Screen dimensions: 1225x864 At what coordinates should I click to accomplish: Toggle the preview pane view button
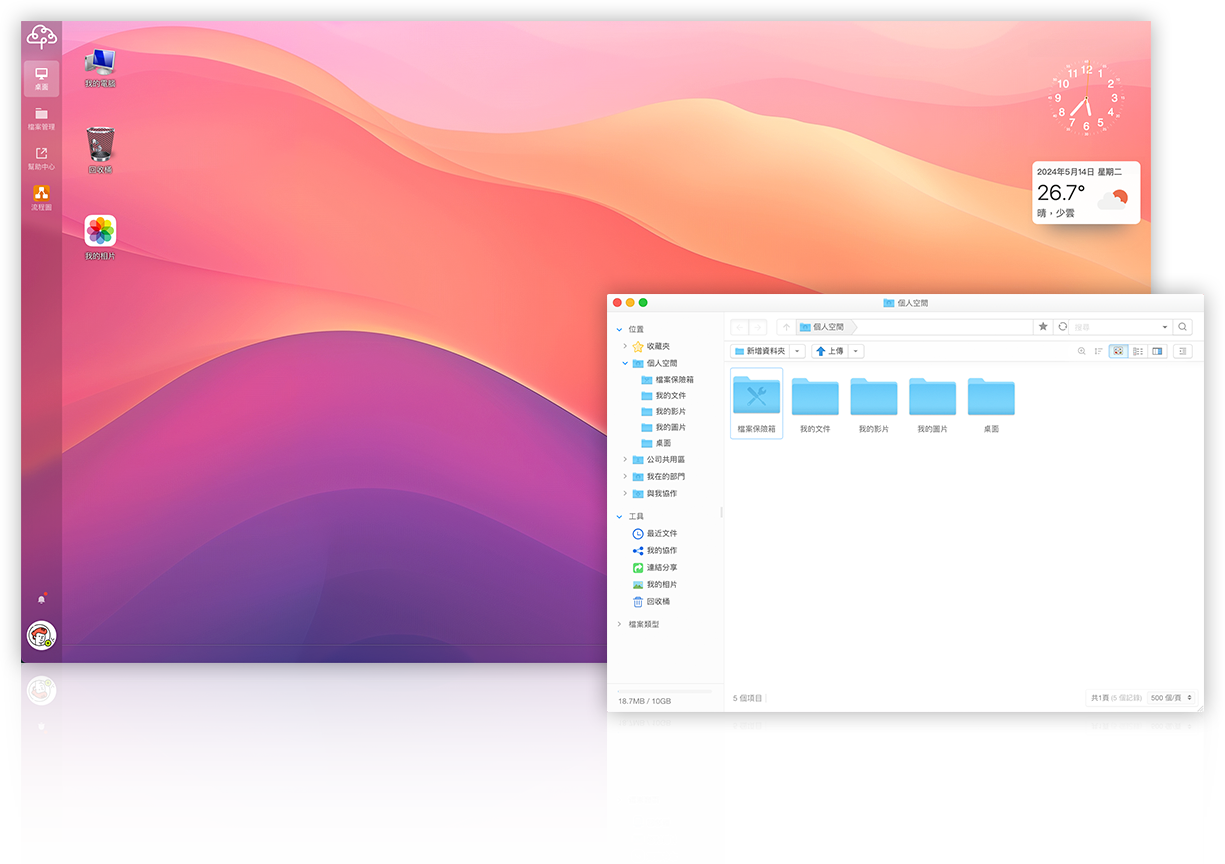click(x=1158, y=352)
